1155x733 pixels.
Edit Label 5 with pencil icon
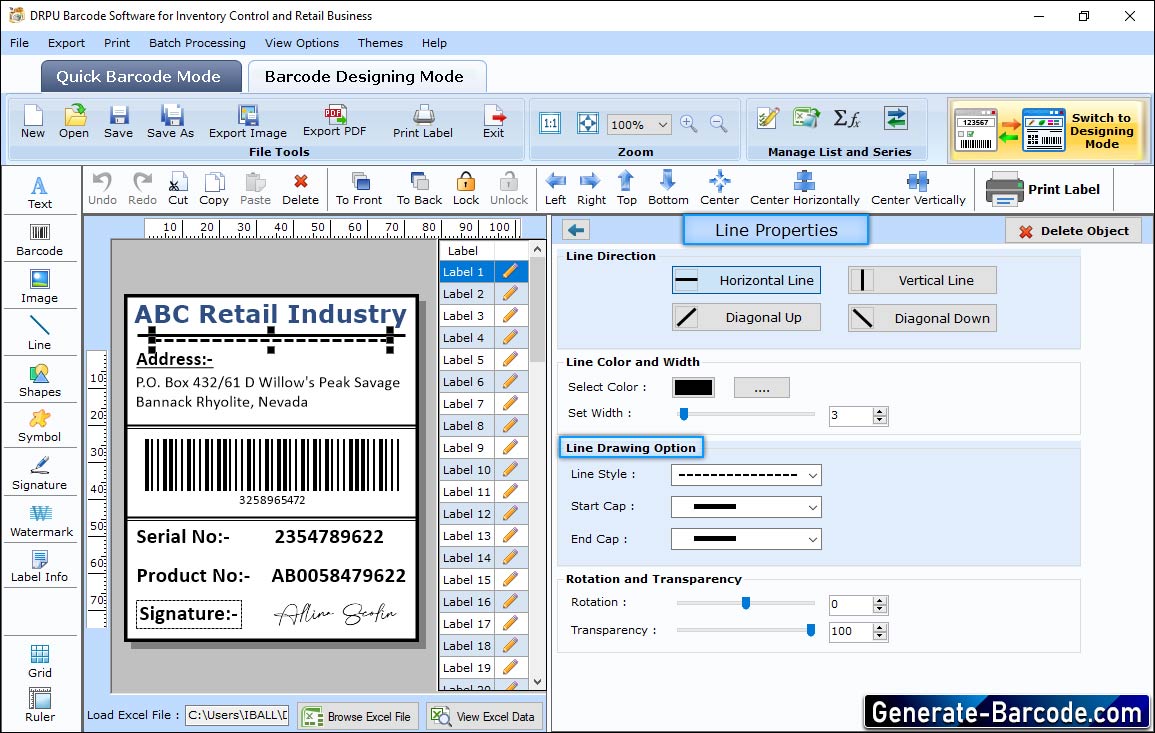pos(510,360)
